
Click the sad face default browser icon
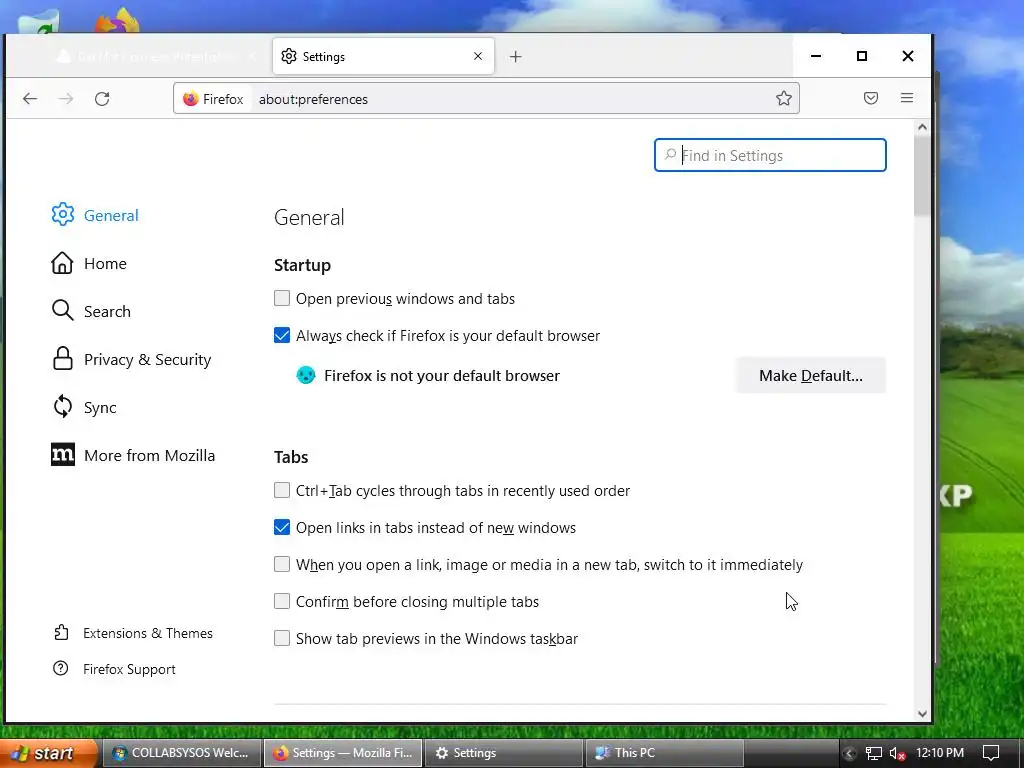[x=306, y=375]
